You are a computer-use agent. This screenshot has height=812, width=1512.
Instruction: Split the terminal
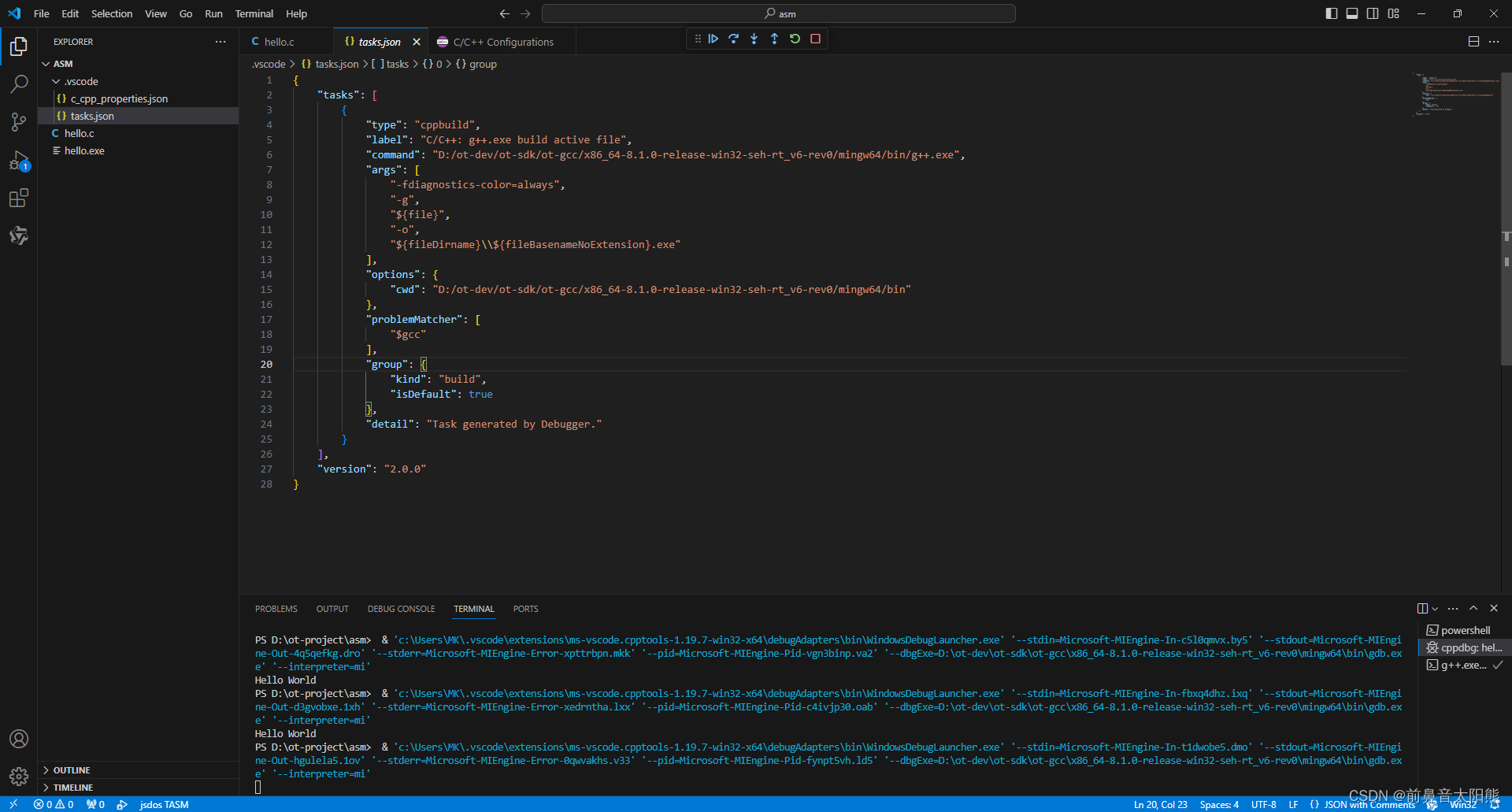(x=1422, y=608)
